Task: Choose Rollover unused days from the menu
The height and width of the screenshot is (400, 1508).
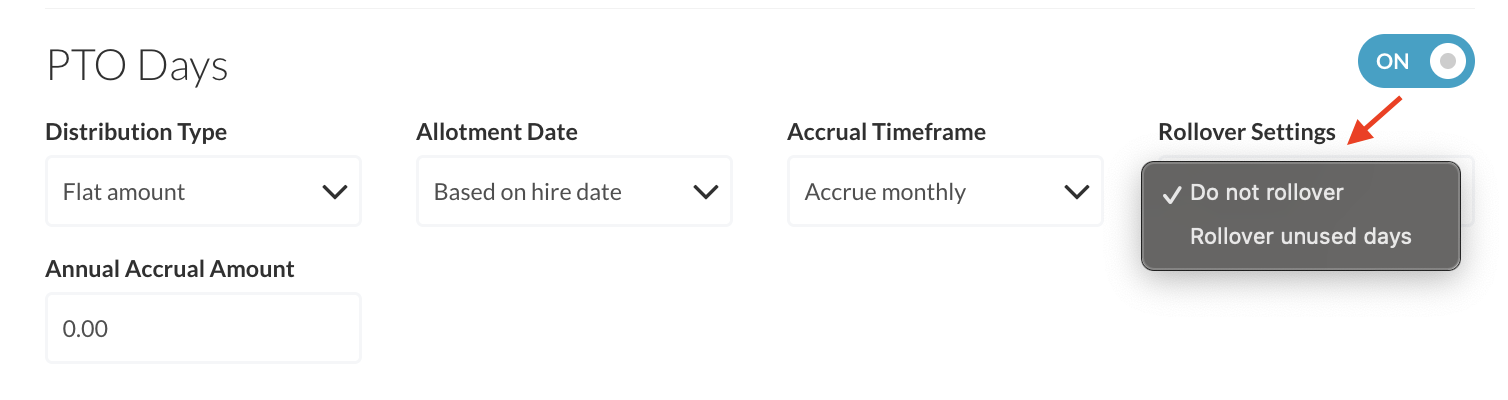Action: click(1300, 237)
